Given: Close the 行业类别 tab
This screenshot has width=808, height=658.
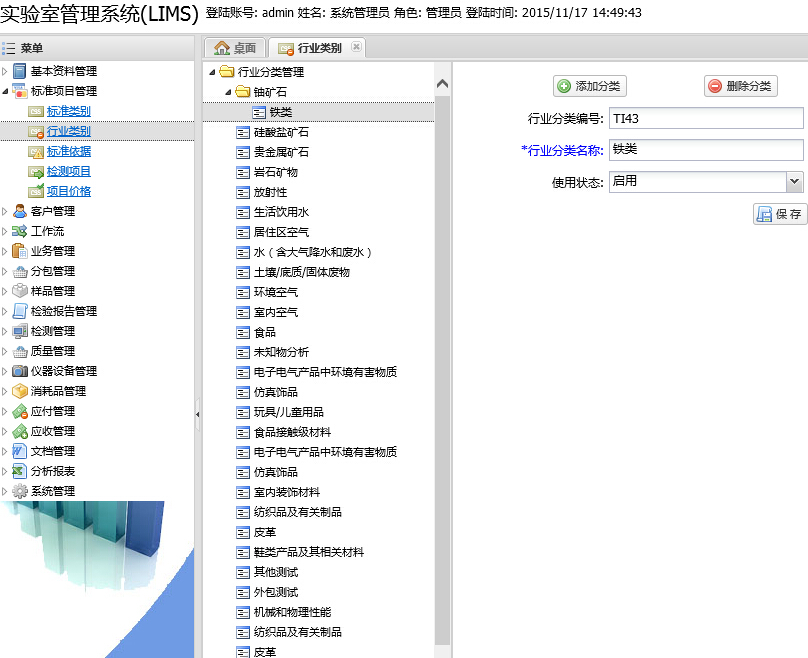Looking at the screenshot, I should [x=356, y=47].
